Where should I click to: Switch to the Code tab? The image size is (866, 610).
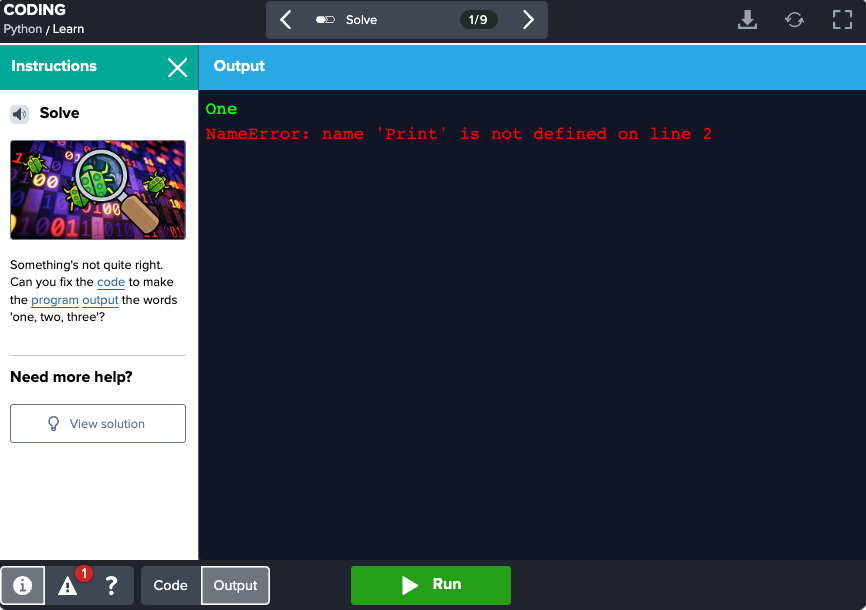(x=171, y=586)
